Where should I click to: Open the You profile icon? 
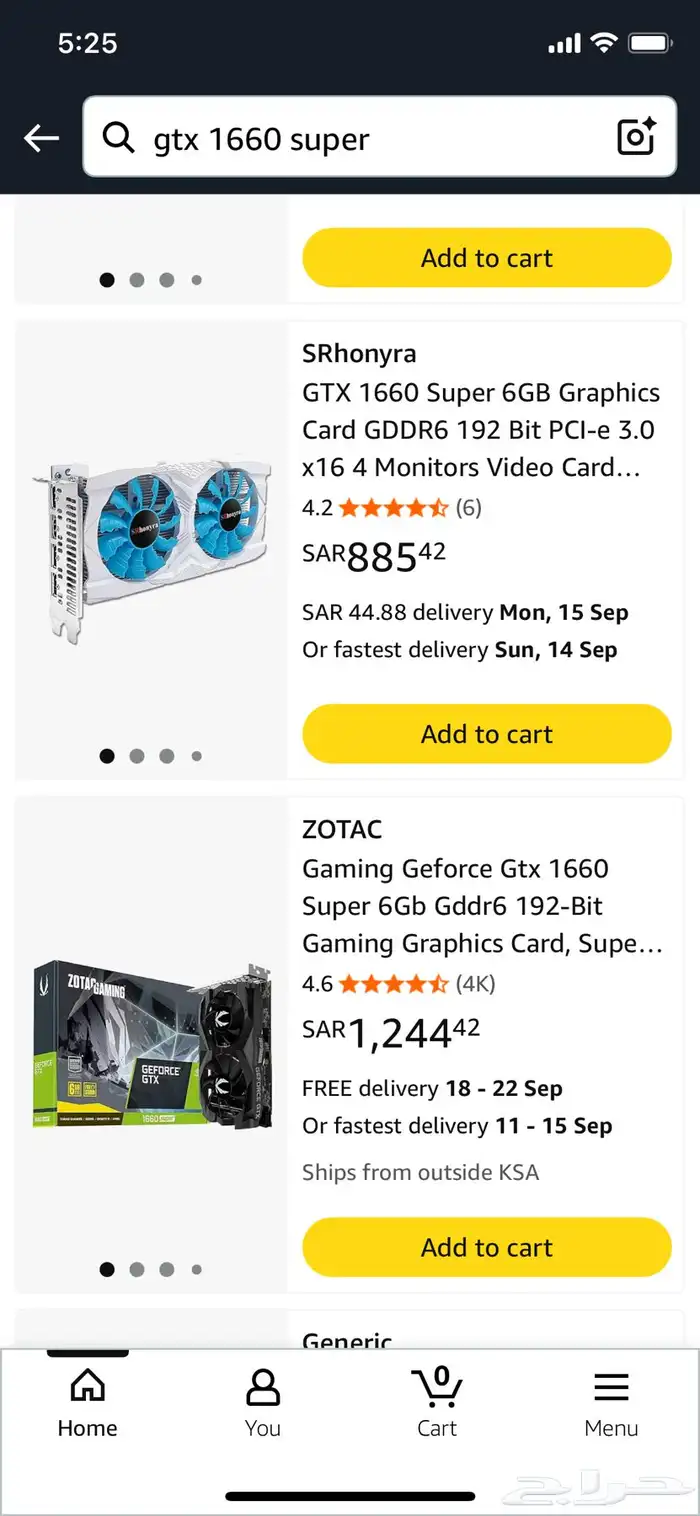coord(262,1387)
